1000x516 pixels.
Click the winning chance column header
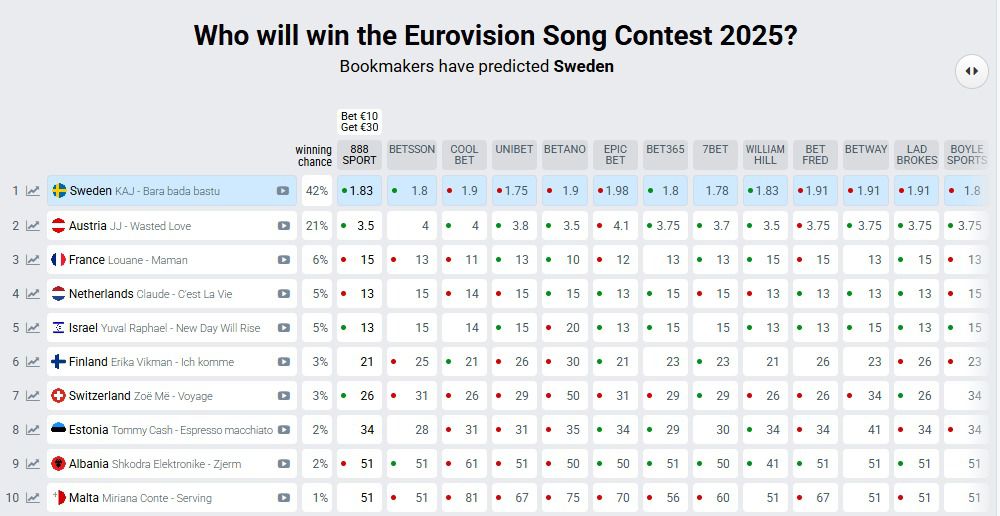pos(314,156)
